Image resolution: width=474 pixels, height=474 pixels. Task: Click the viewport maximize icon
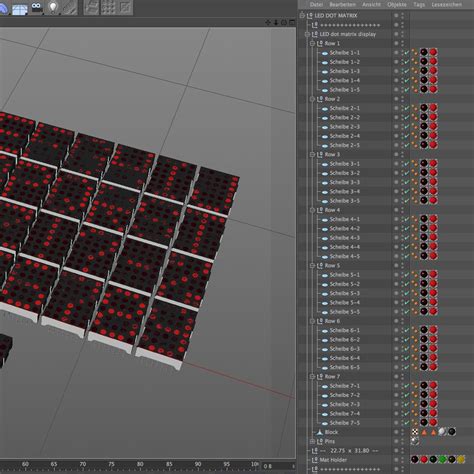coord(292,22)
